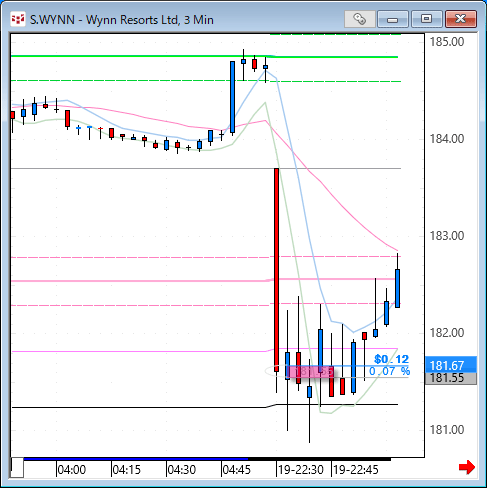Click the 04:00 time axis label
This screenshot has height=488, width=487.
click(x=72, y=470)
